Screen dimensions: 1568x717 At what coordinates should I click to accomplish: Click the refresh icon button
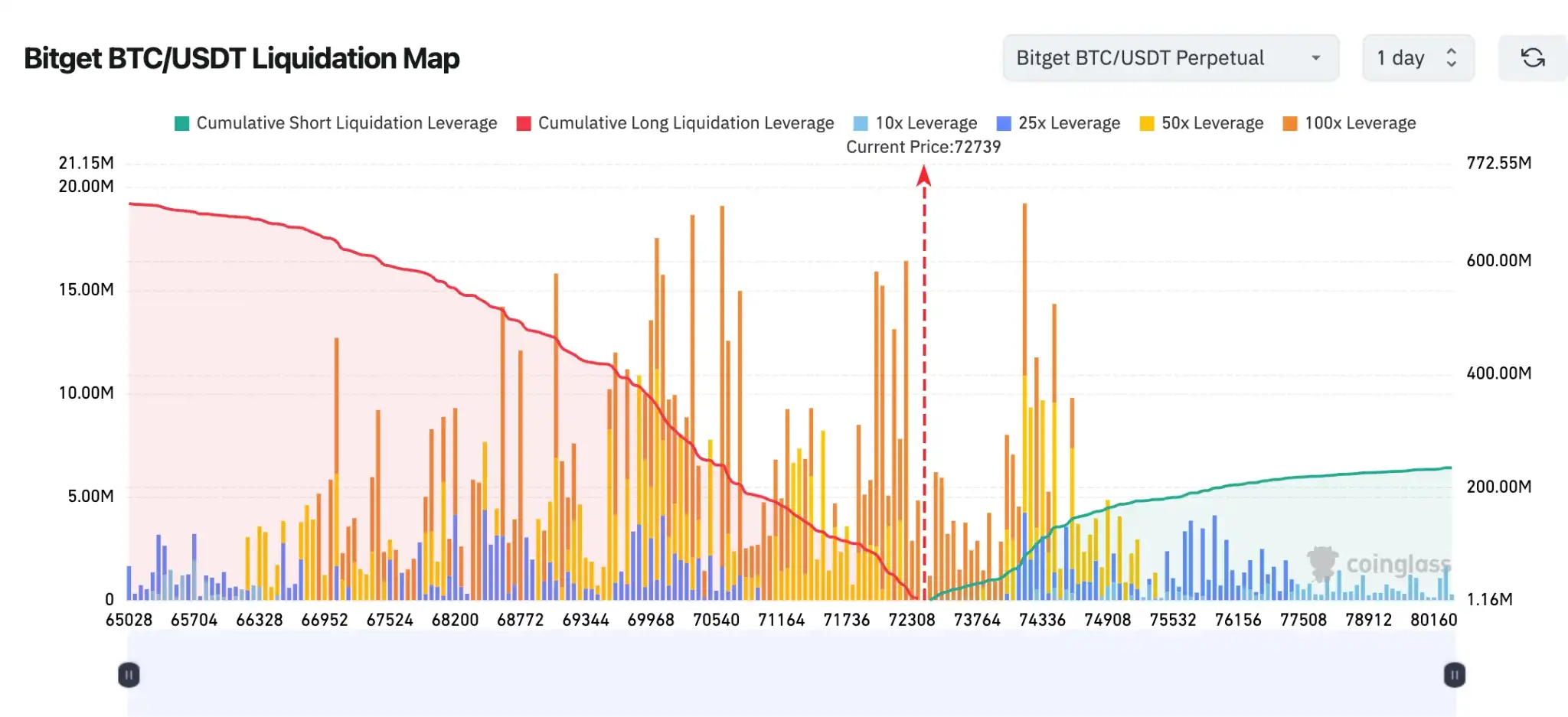pyautogui.click(x=1532, y=58)
